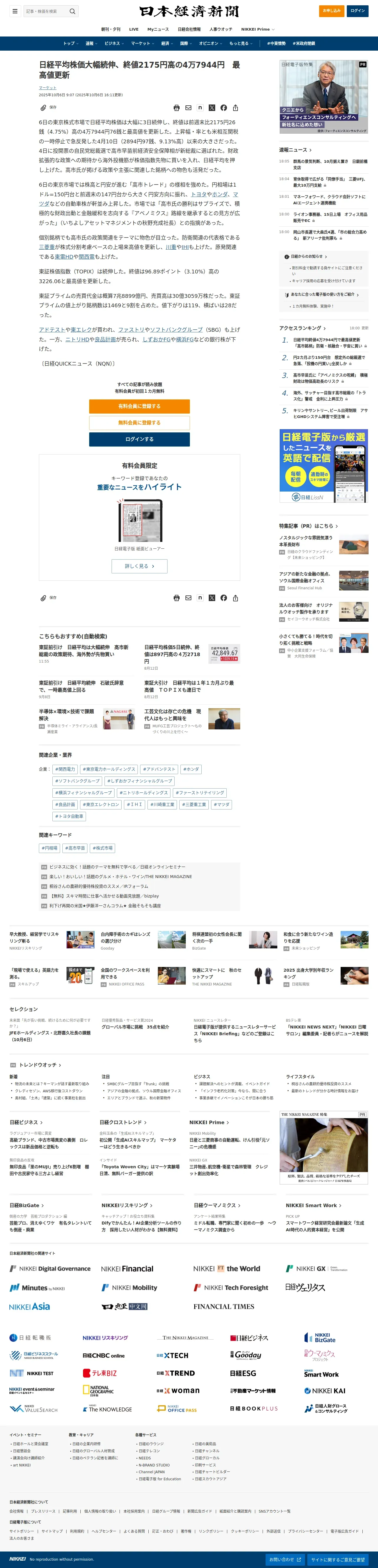
Task: Click Facebook icon below the 紙面ビューアー promo
Action: [x=223, y=598]
